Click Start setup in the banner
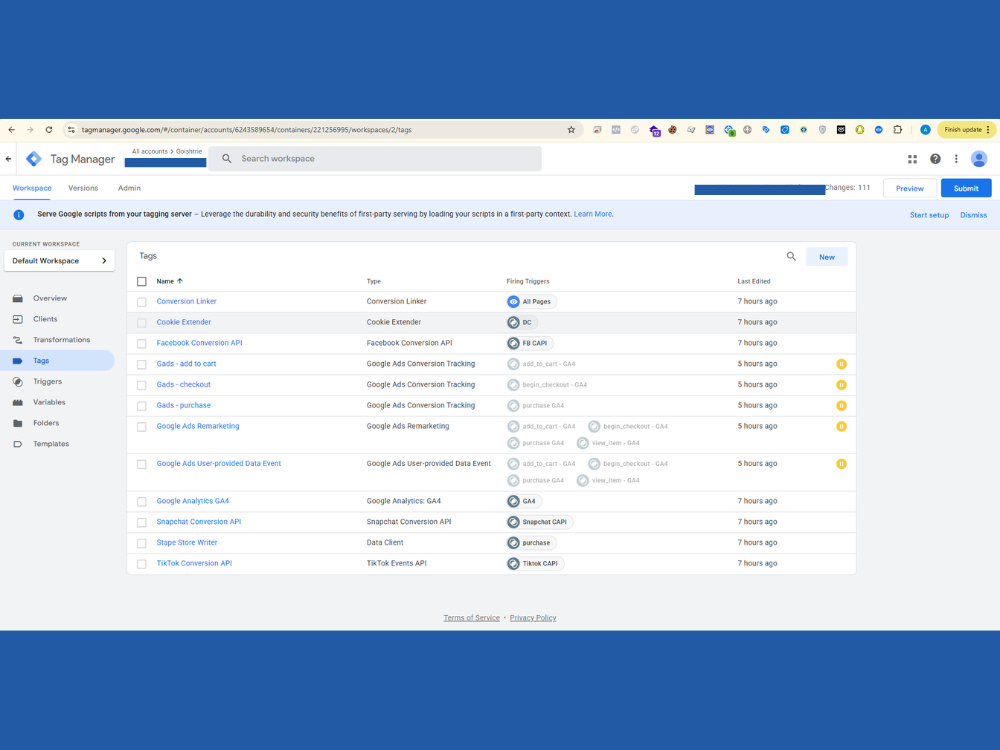 pyautogui.click(x=929, y=215)
